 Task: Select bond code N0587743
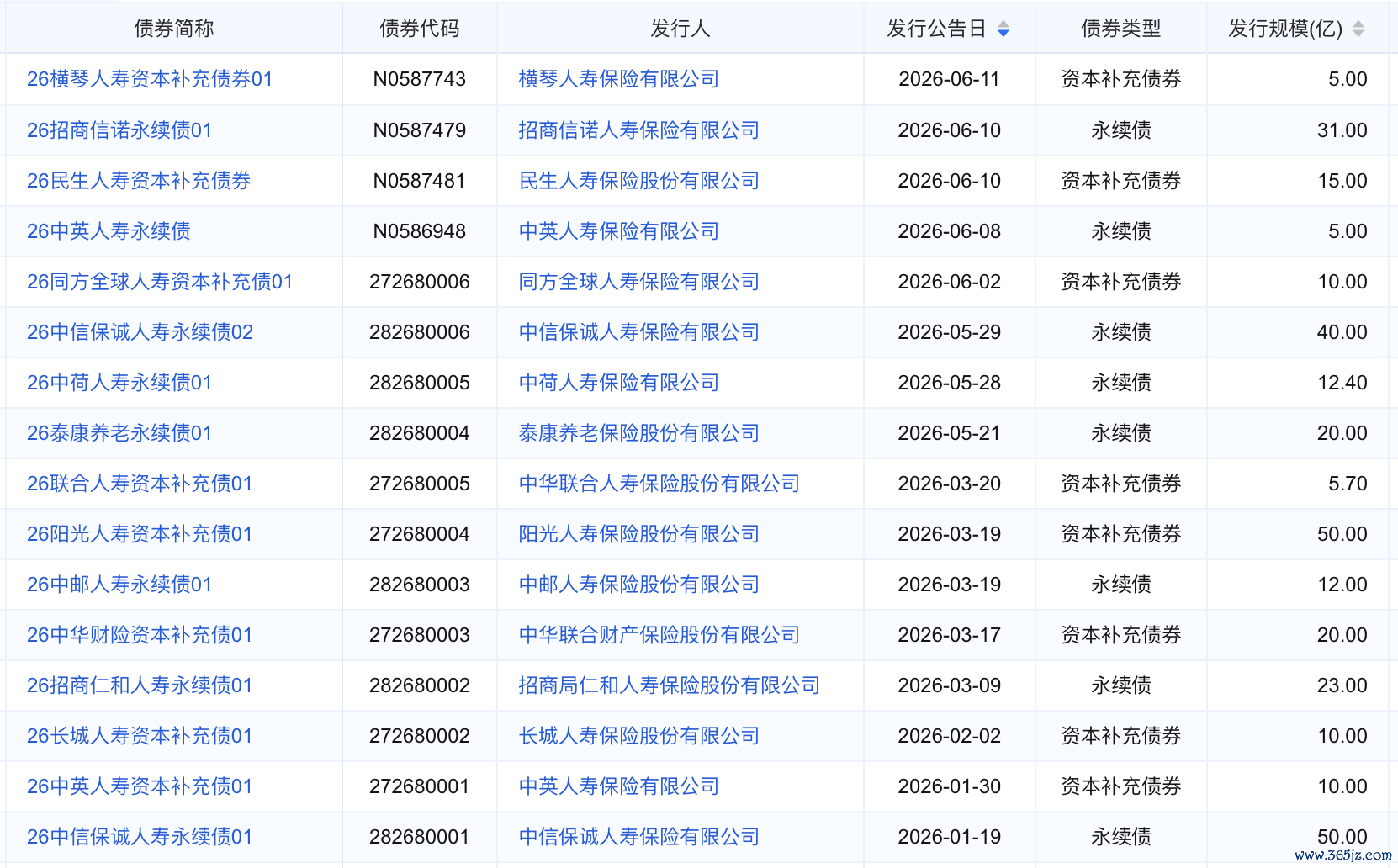pyautogui.click(x=420, y=79)
